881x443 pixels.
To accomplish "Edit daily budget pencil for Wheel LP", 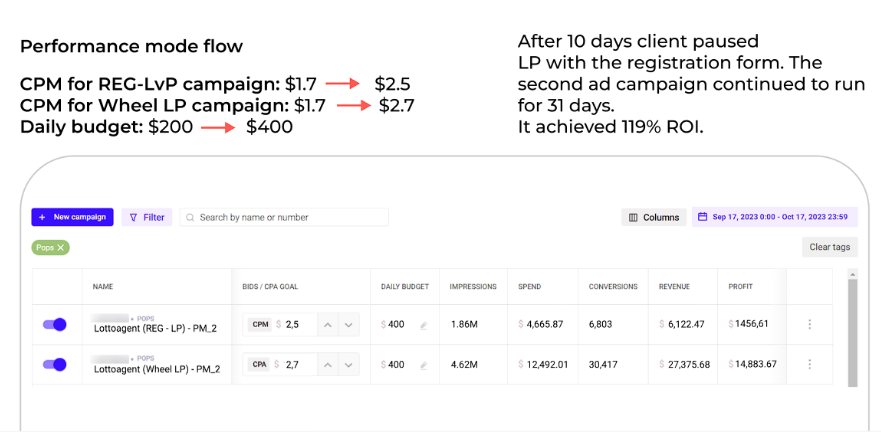I will point(424,365).
